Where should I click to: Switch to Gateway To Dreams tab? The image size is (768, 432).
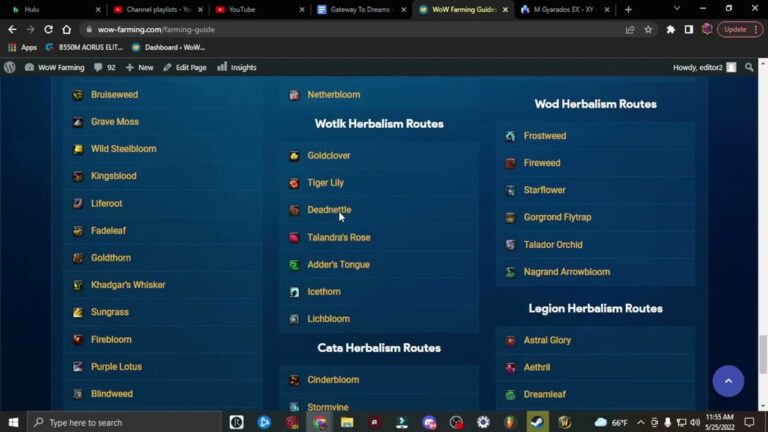click(x=361, y=9)
